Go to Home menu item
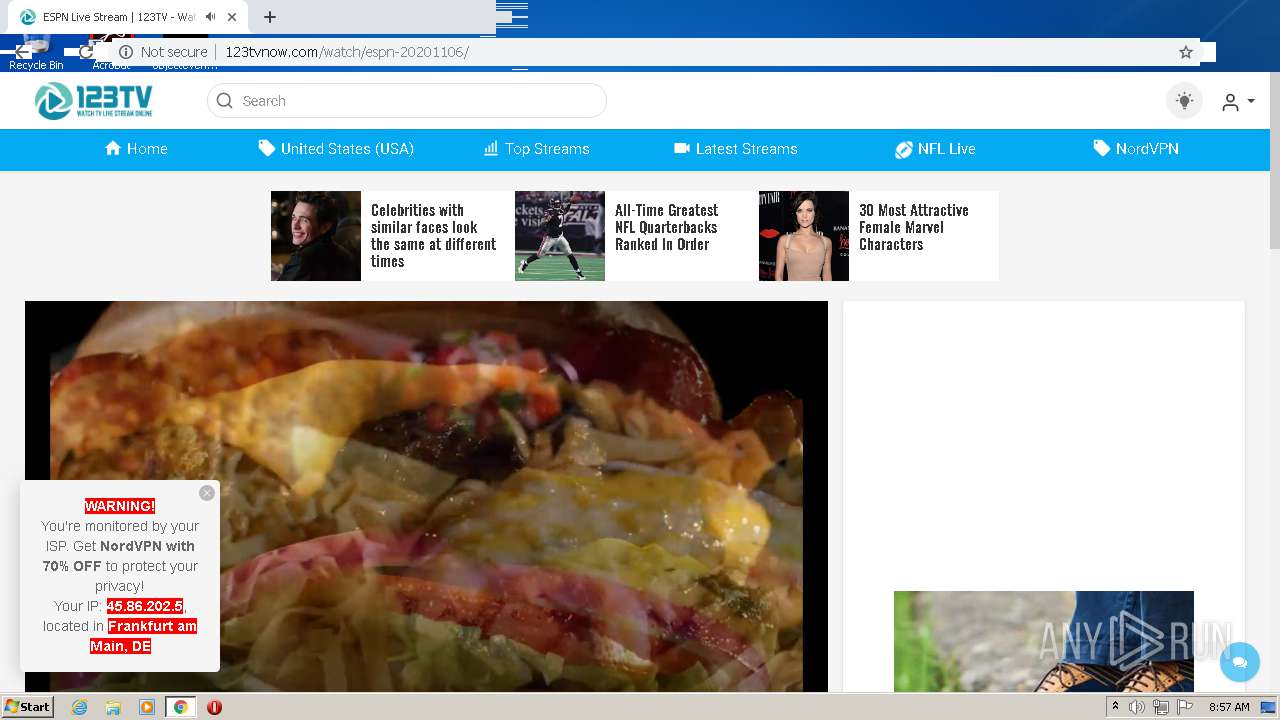 pyautogui.click(x=136, y=149)
